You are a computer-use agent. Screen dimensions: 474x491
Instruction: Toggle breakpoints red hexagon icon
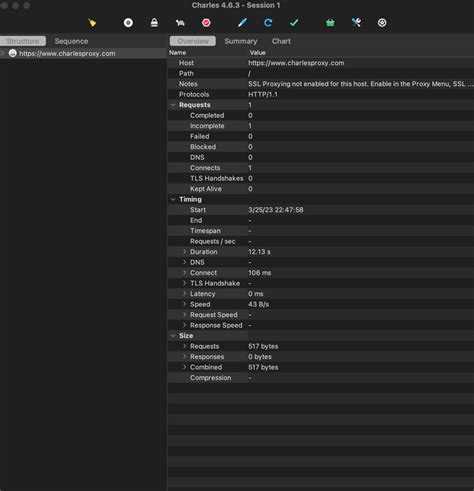coord(206,23)
